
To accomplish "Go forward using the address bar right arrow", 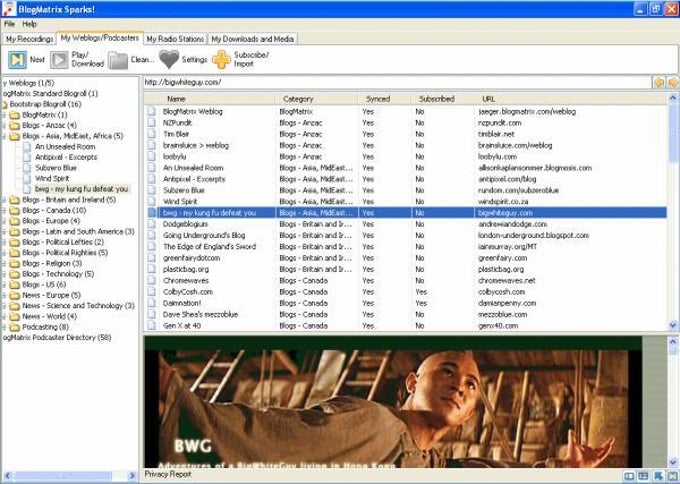I will point(673,82).
